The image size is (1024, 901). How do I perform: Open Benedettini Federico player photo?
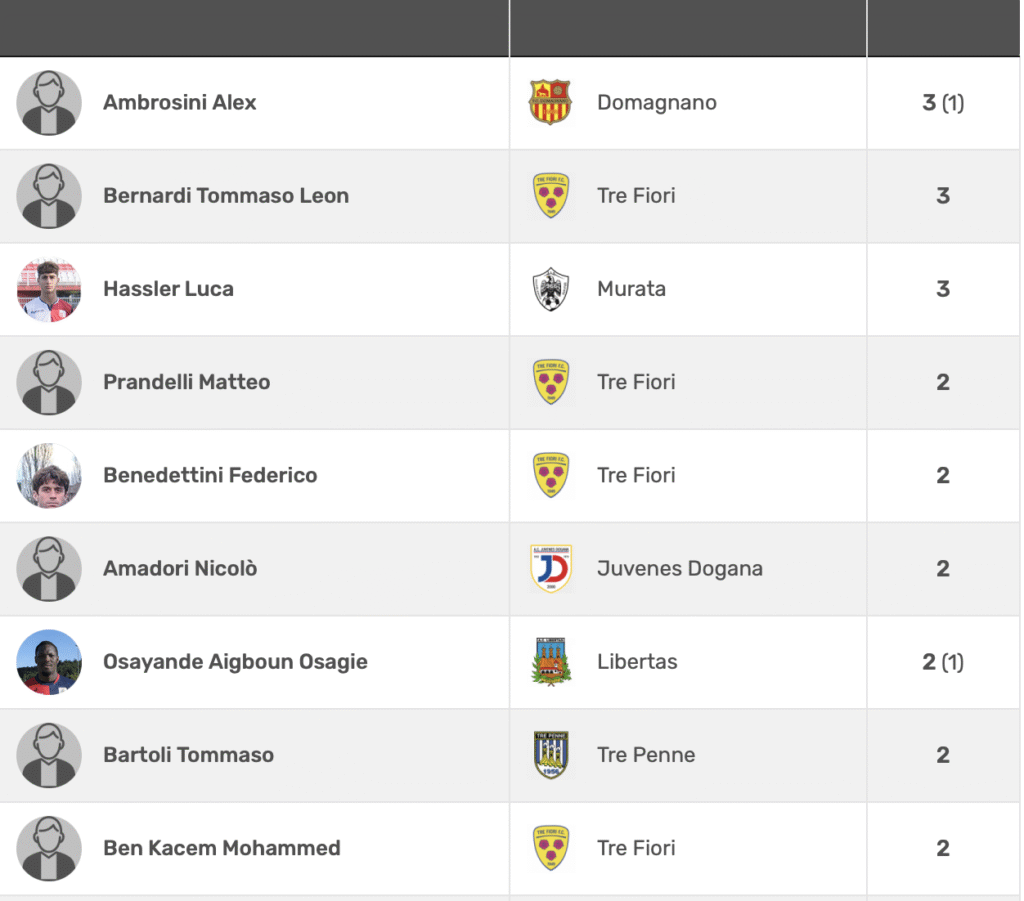click(49, 476)
